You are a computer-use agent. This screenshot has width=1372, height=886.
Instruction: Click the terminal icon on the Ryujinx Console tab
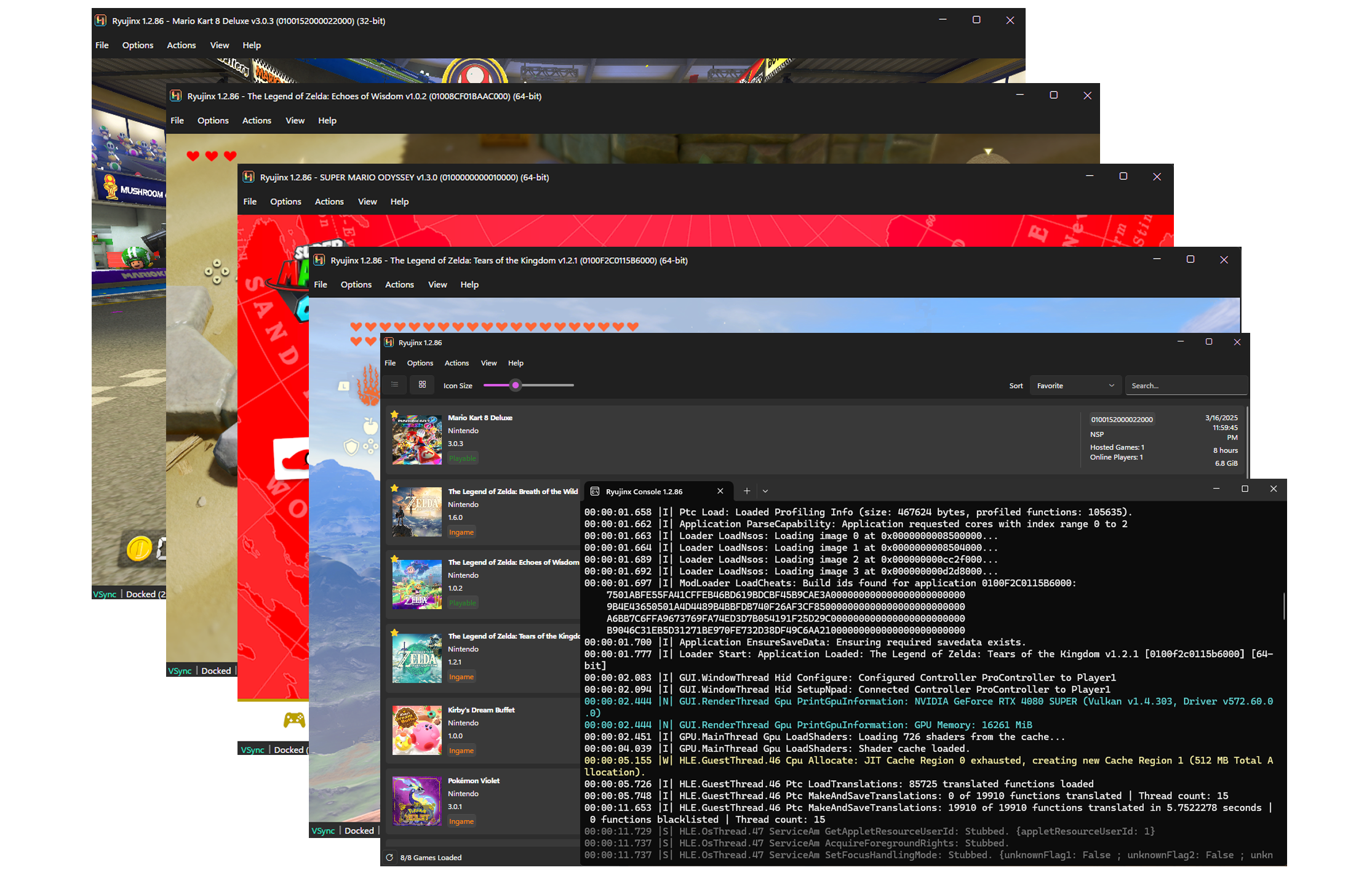(595, 492)
